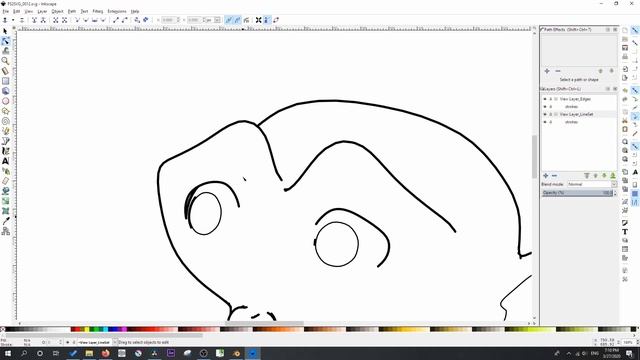Click the Print document icon
The image size is (640, 360).
coord(625,56)
